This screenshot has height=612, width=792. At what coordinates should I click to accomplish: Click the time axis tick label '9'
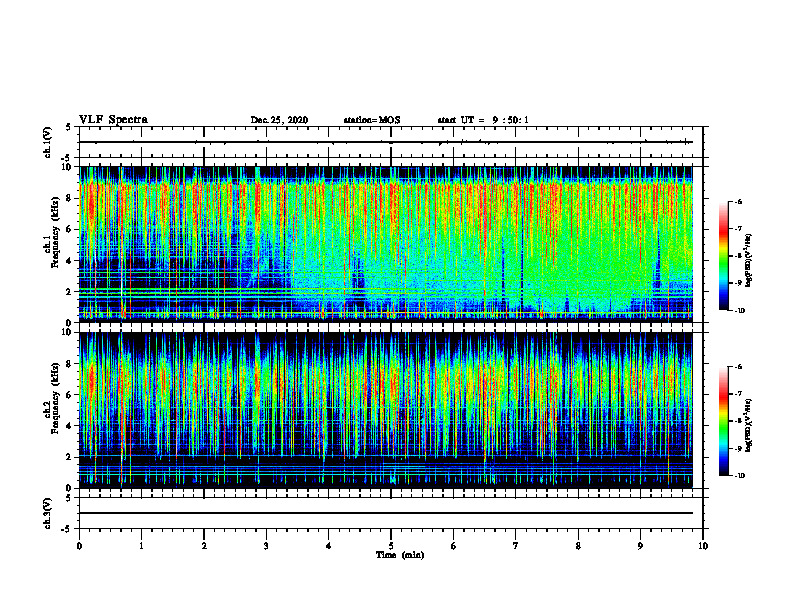point(640,546)
